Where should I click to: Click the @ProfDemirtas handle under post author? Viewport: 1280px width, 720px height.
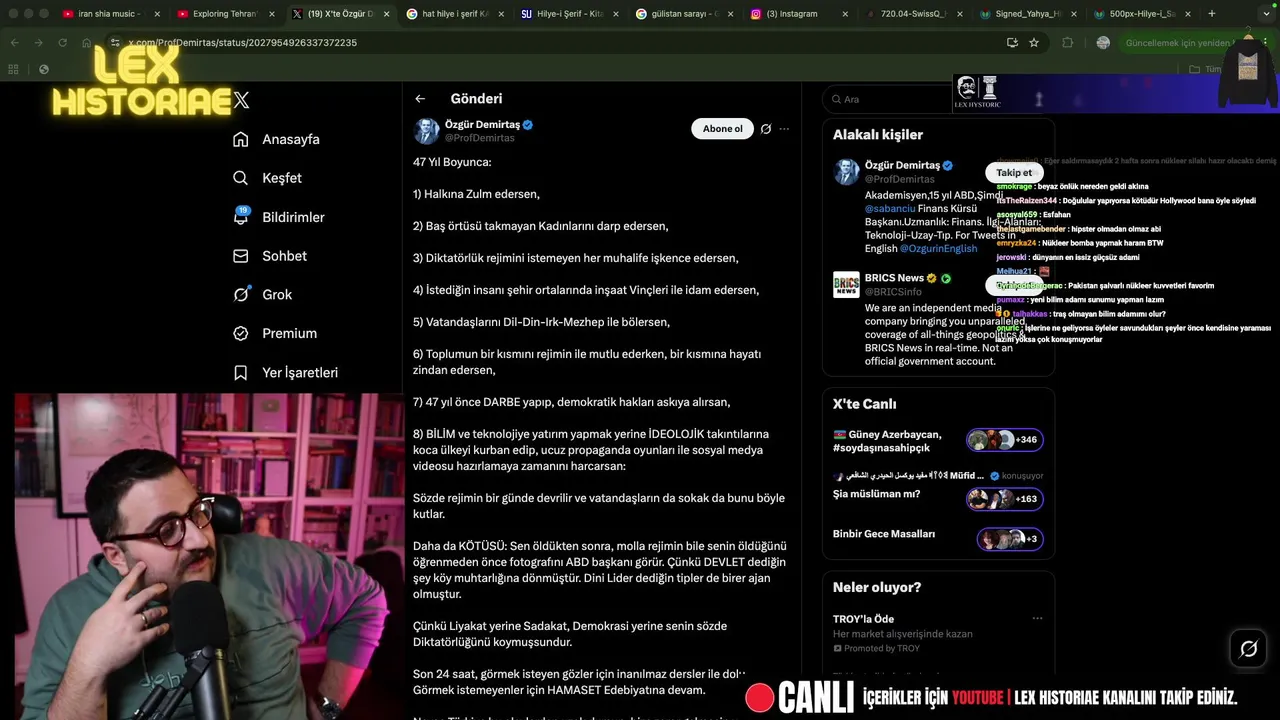click(479, 138)
